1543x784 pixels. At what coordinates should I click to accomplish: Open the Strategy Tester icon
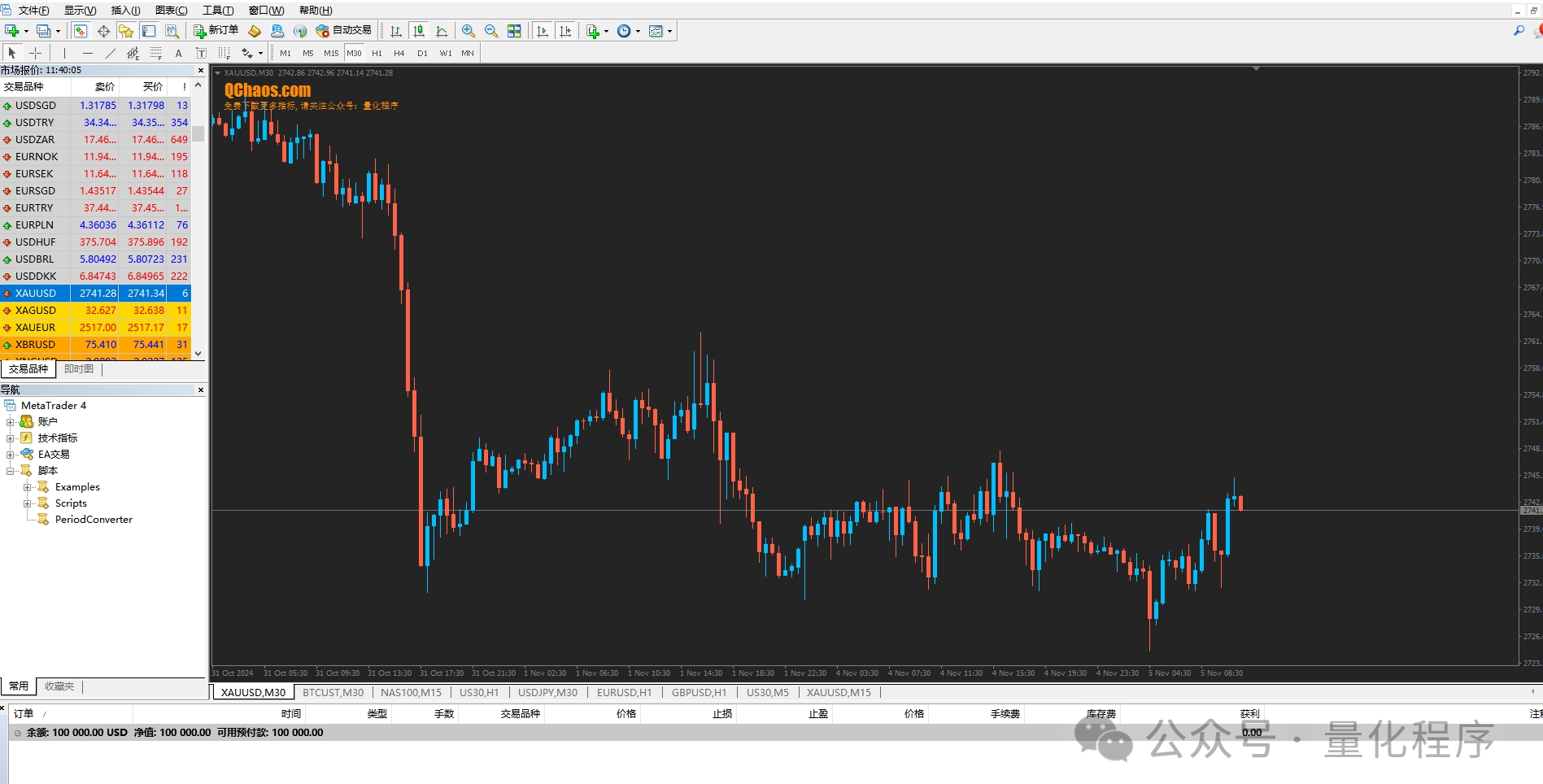(x=172, y=31)
